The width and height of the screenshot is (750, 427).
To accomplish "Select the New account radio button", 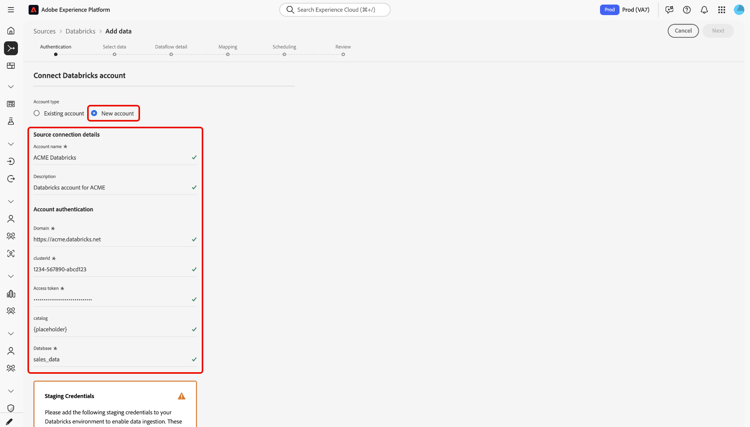I will click(94, 113).
